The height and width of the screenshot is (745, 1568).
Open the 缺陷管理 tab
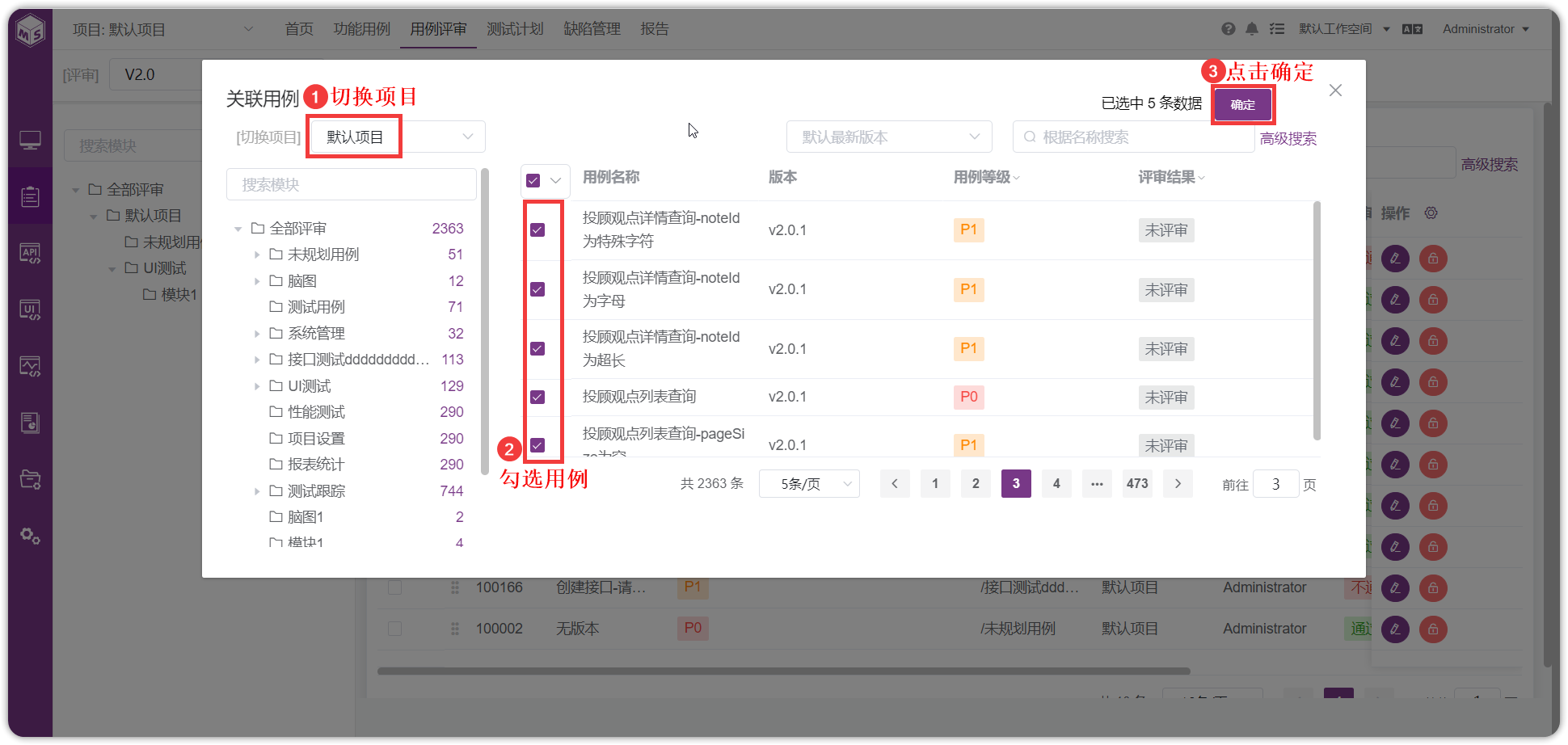point(592,29)
